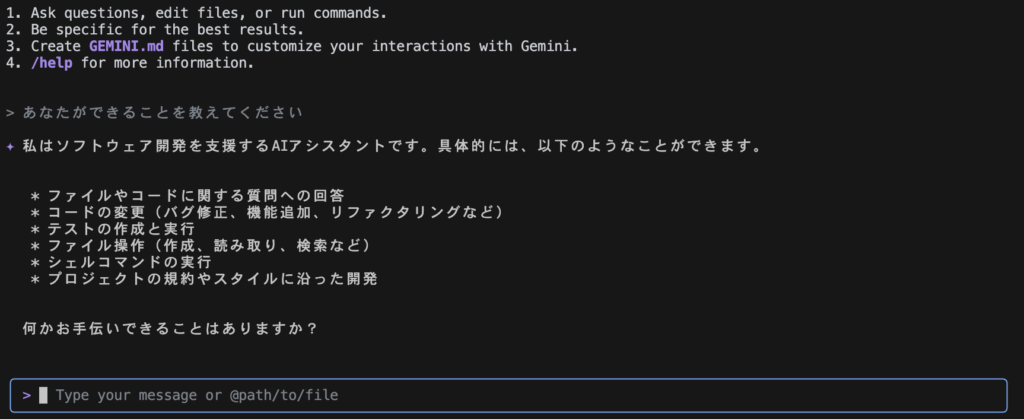Click bullet シェルコマンドの実行
Image resolution: width=1024 pixels, height=419 pixels.
tap(121, 262)
